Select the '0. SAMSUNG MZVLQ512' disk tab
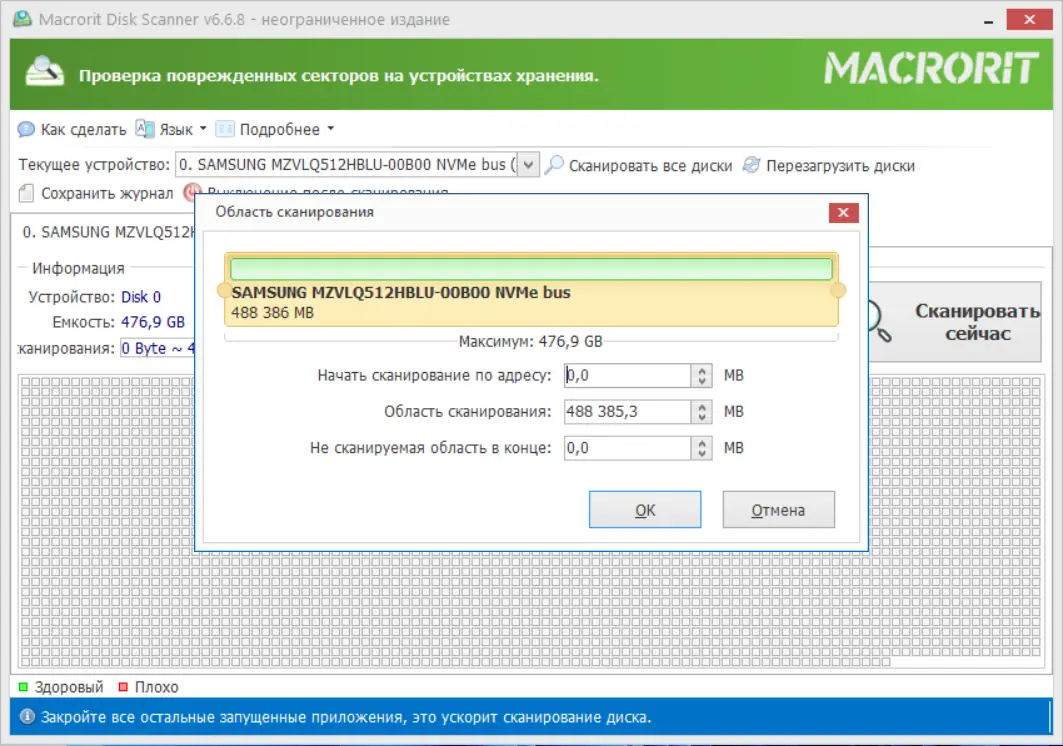Screen dimensions: 1063x746 (x=107, y=232)
